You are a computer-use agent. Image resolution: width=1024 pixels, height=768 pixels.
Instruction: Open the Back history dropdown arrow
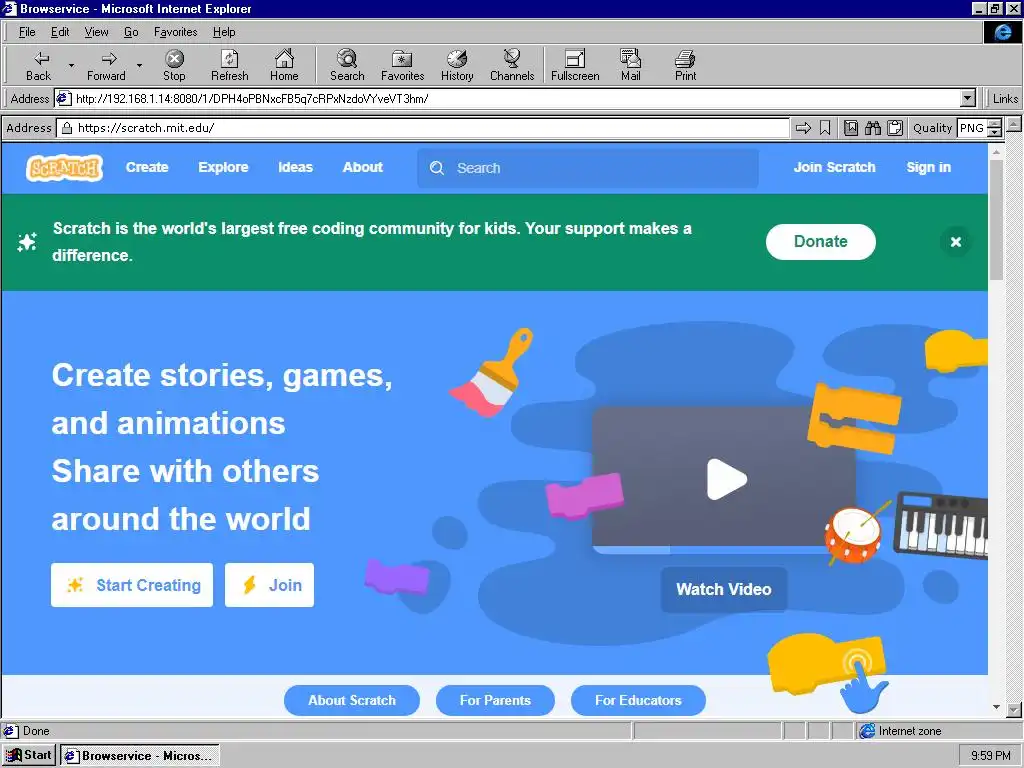coord(71,66)
